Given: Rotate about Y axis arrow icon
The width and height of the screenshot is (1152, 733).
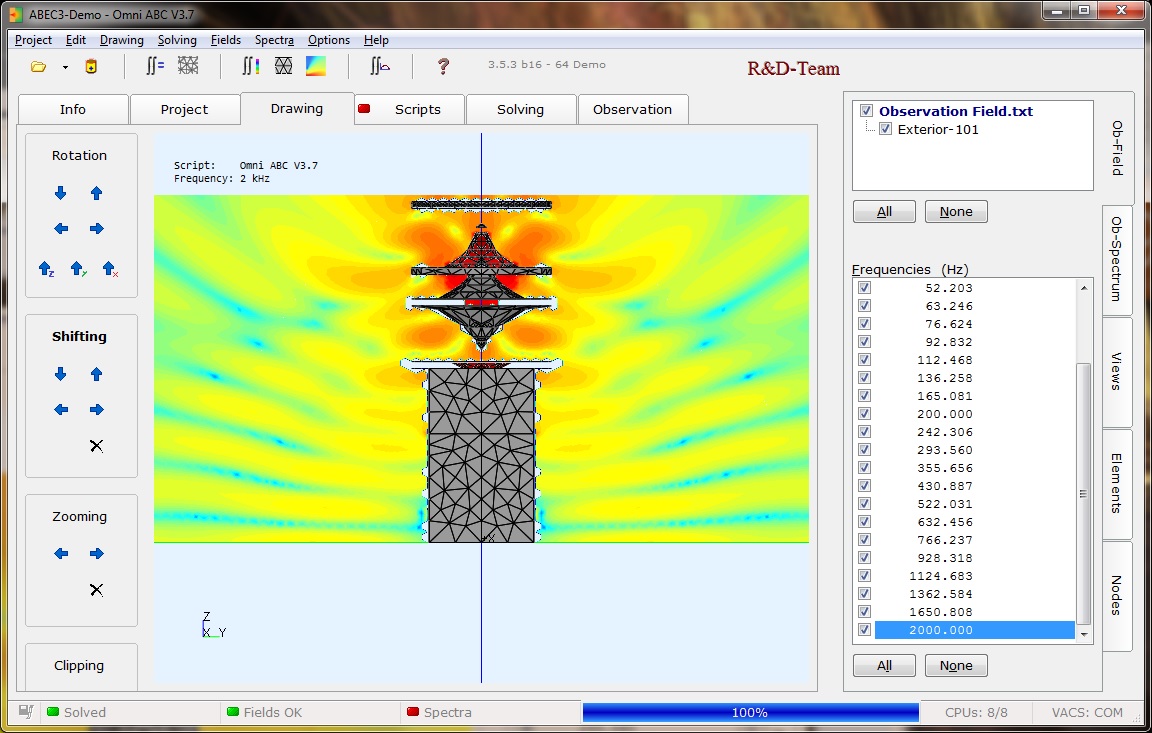Looking at the screenshot, I should [x=78, y=269].
